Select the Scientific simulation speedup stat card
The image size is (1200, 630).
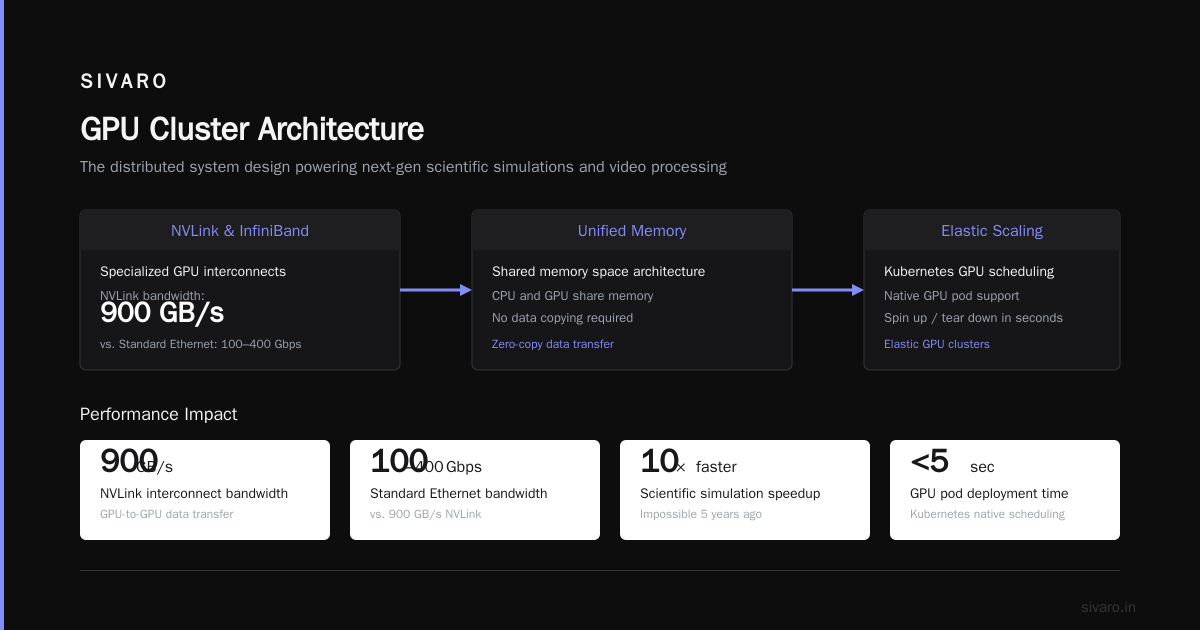click(745, 490)
